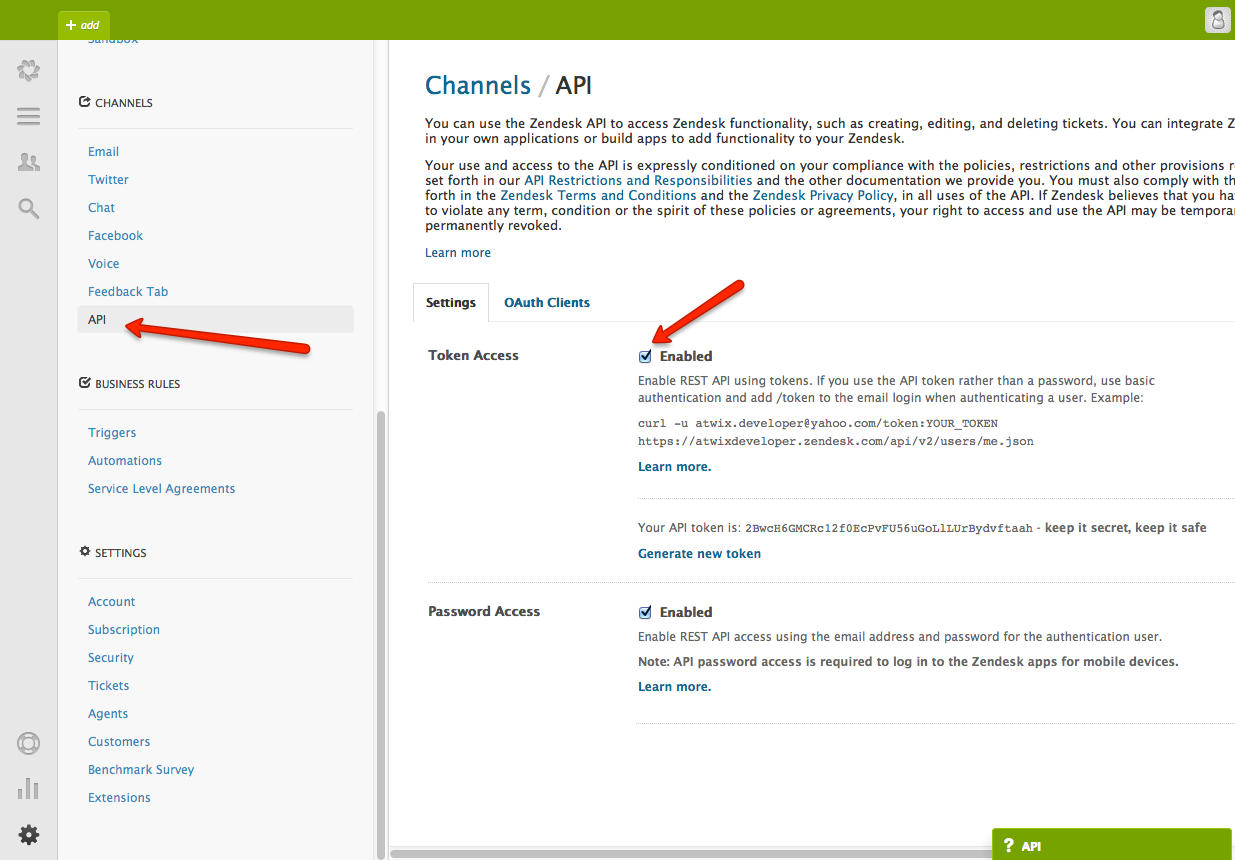The height and width of the screenshot is (860, 1235).
Task: Click the search magnifier icon
Action: (x=29, y=208)
